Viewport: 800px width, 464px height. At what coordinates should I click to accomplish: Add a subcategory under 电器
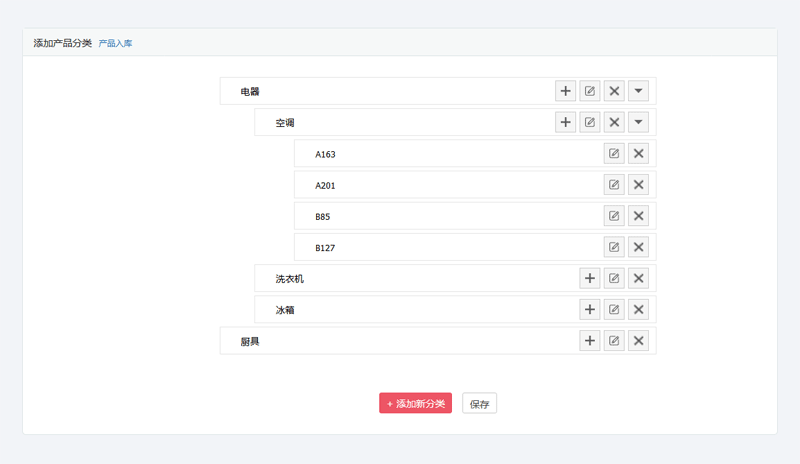pyautogui.click(x=566, y=91)
